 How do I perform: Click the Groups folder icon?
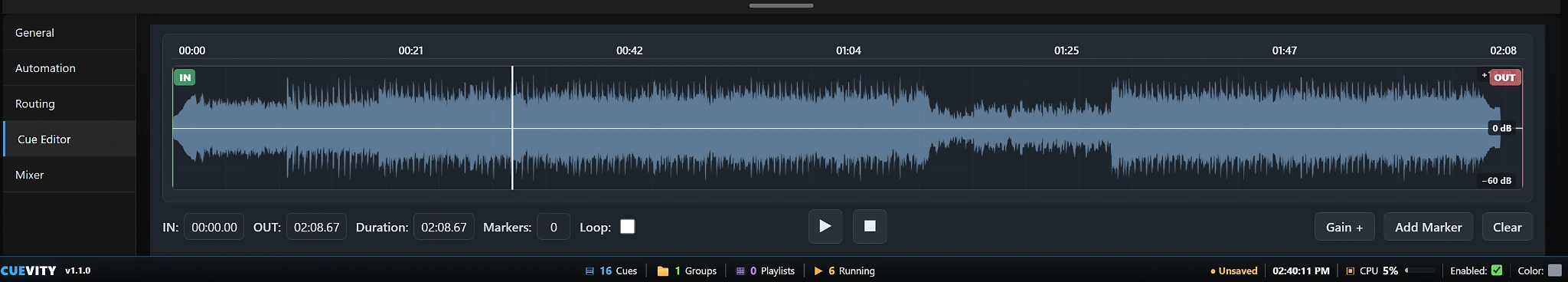pyautogui.click(x=663, y=271)
